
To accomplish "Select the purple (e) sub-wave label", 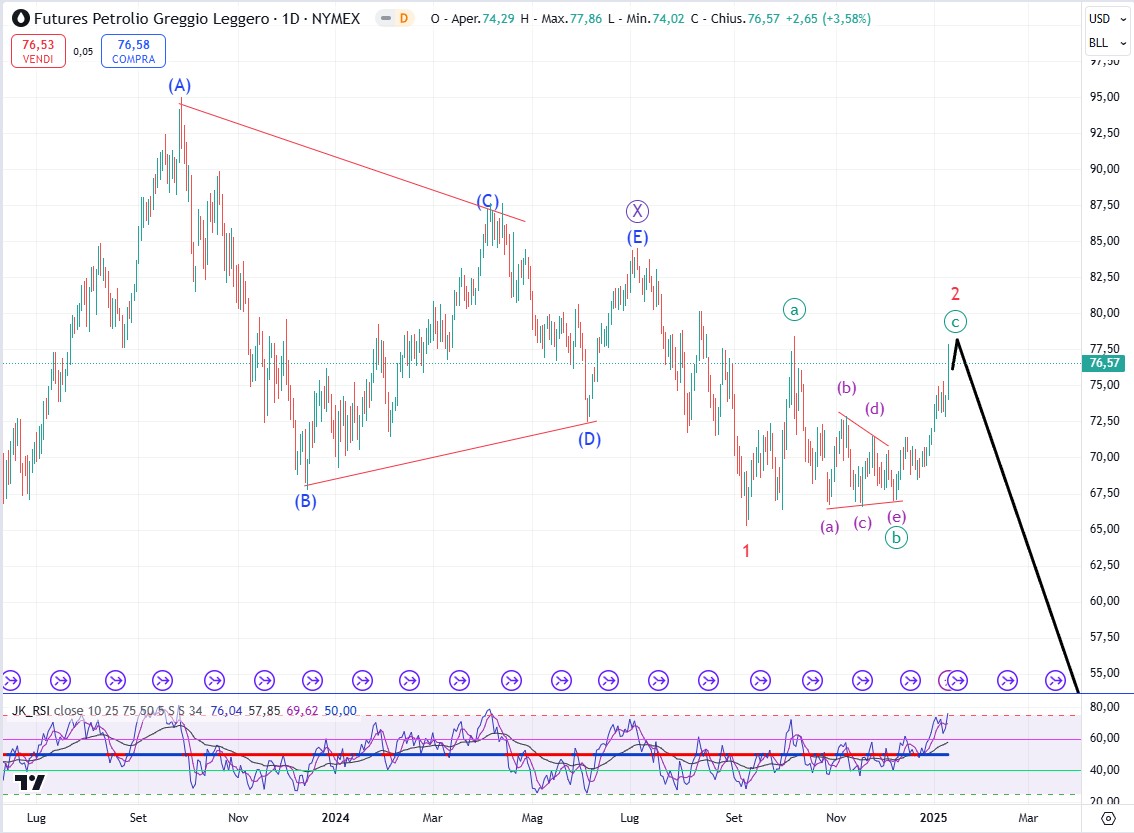I will click(897, 516).
